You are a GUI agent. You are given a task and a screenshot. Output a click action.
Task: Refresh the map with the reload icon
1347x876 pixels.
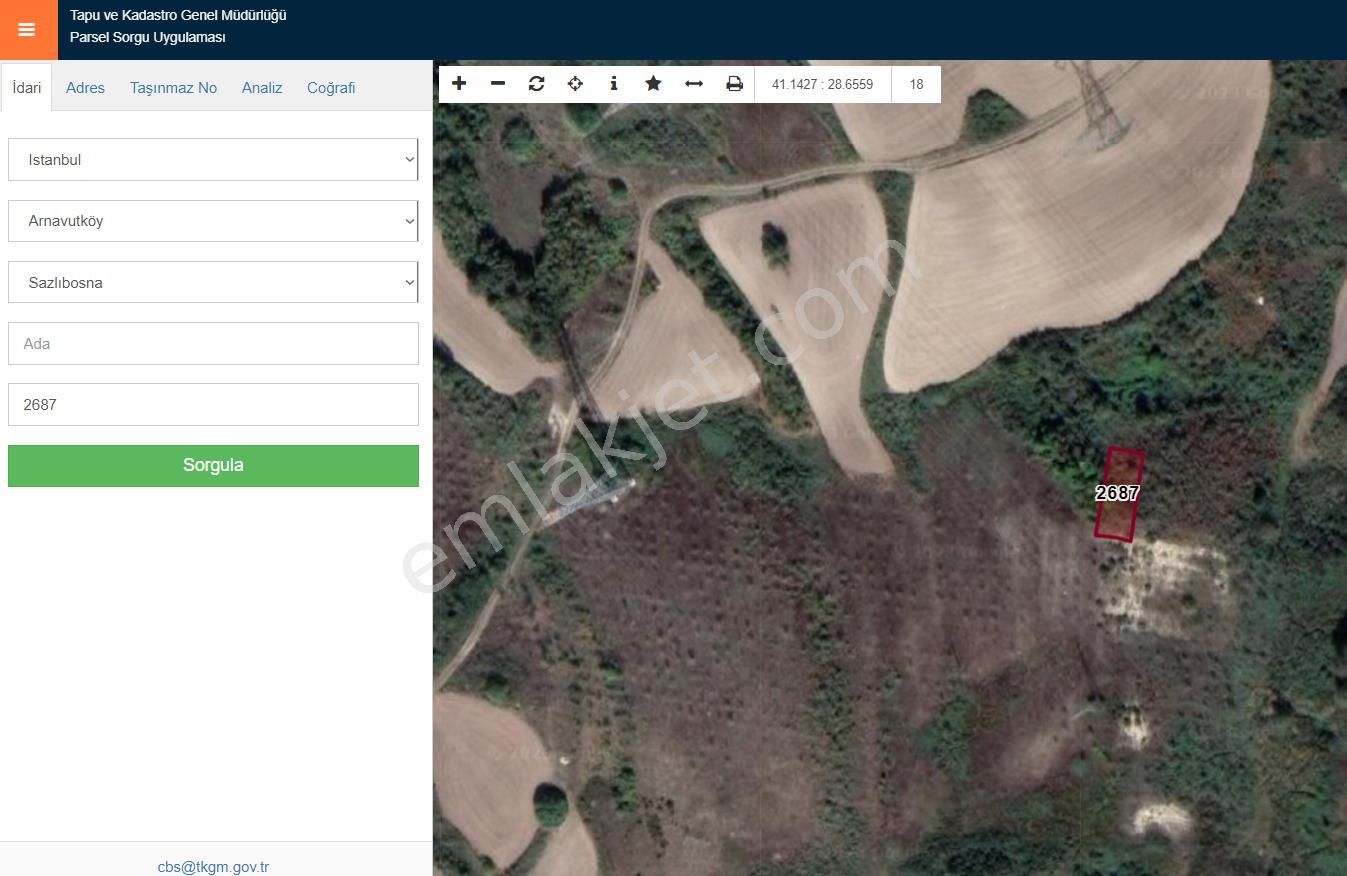tap(537, 84)
